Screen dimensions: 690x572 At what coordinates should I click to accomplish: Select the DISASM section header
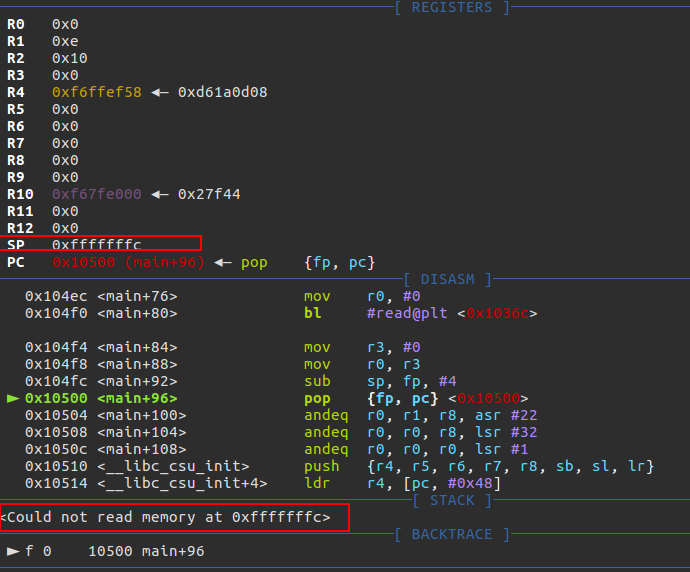coord(448,279)
